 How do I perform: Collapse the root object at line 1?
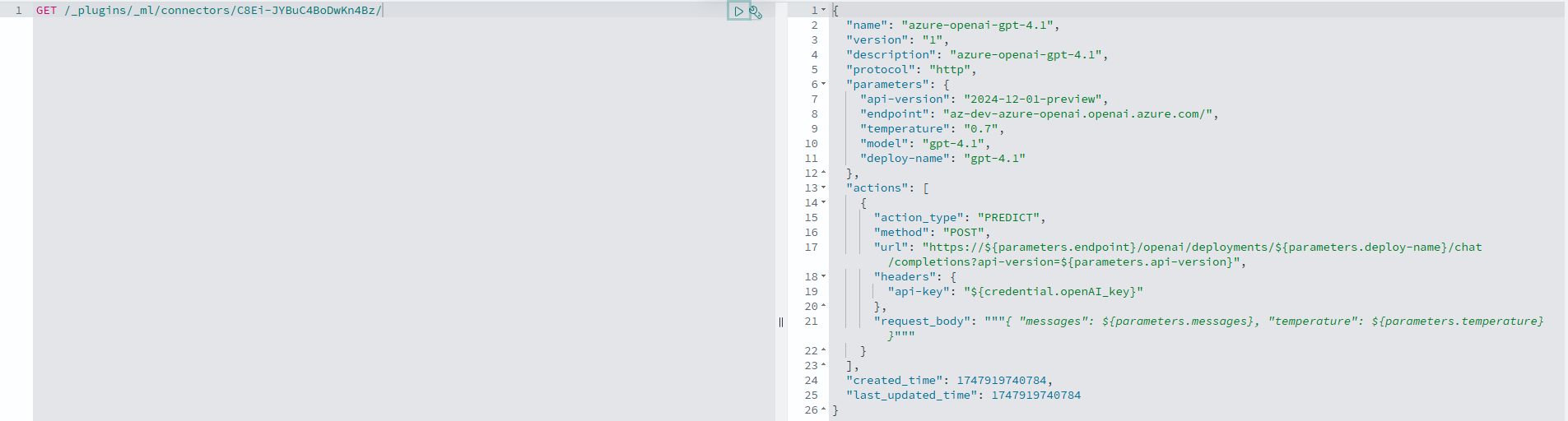point(824,10)
